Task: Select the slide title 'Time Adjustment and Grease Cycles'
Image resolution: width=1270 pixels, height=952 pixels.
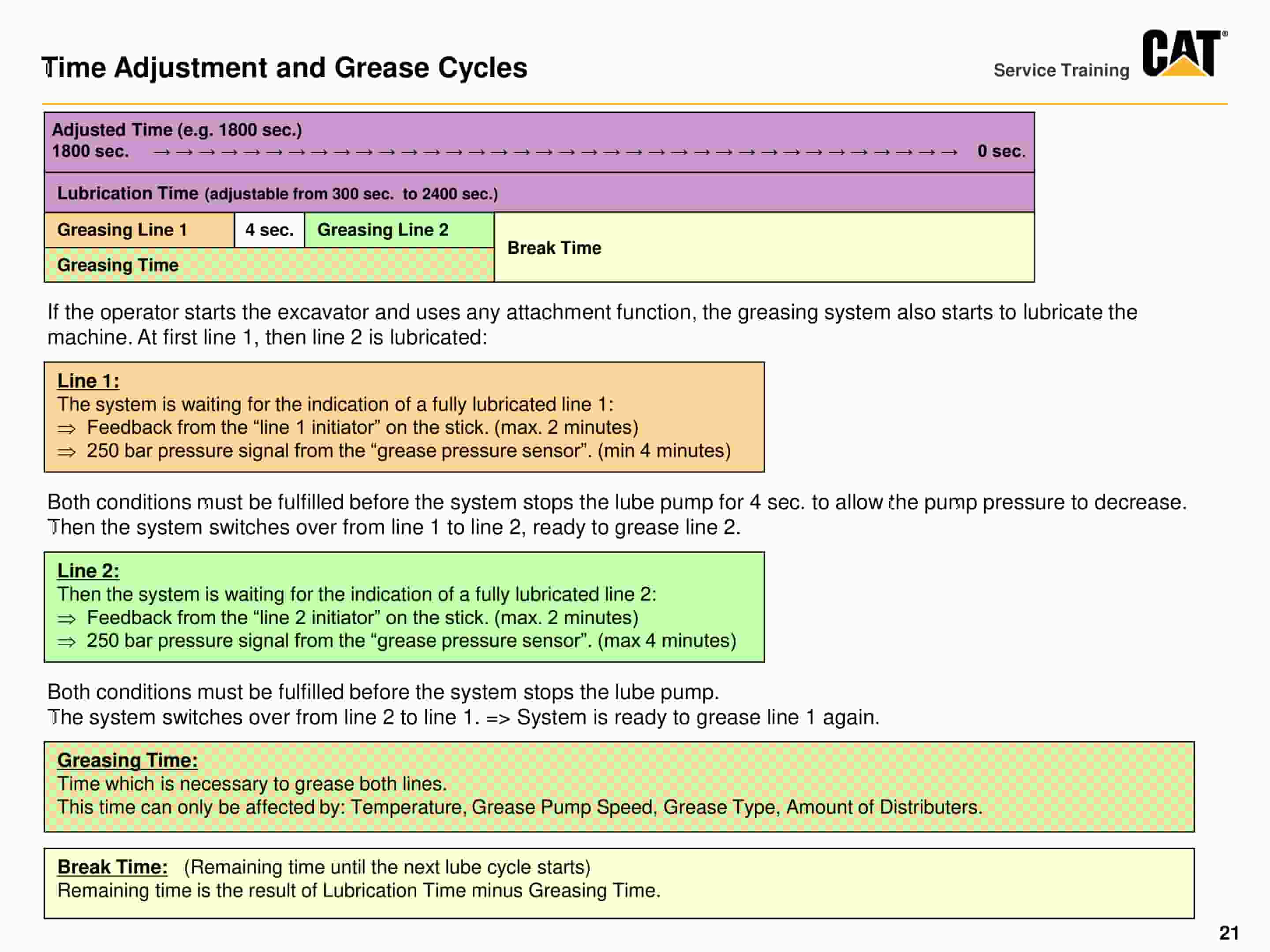Action: (x=284, y=68)
